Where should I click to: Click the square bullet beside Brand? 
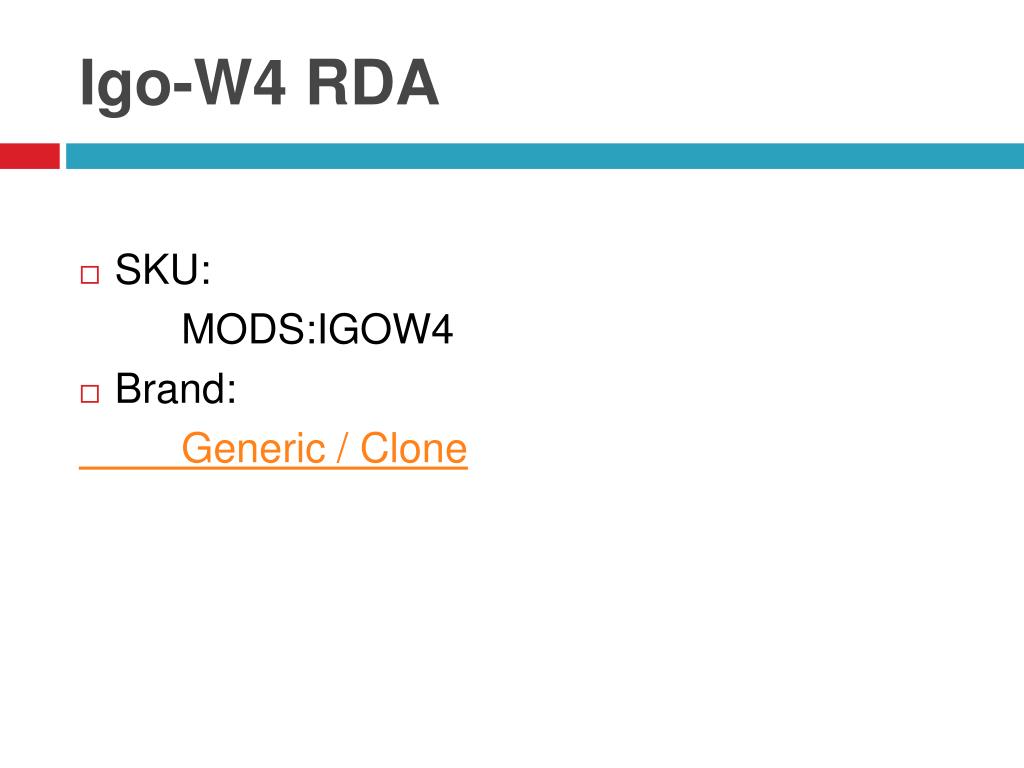coord(89,394)
